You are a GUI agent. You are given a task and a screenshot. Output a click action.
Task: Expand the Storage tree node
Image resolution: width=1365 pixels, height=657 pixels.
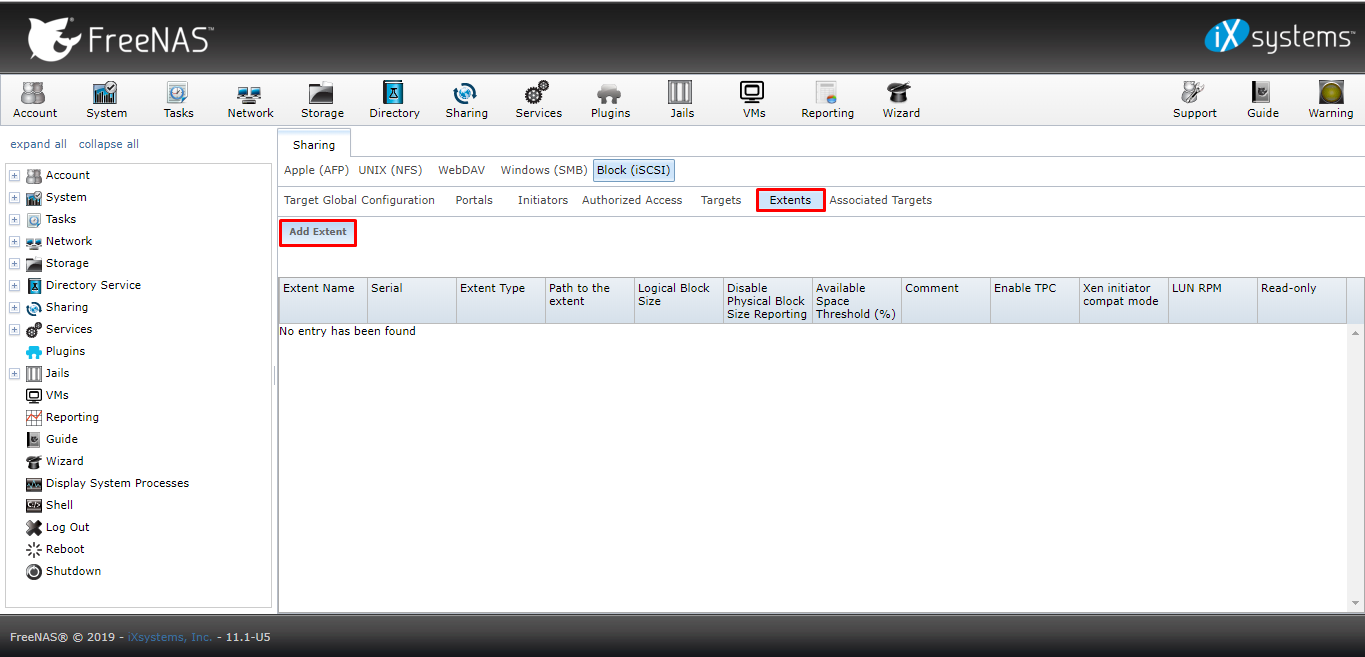pos(15,263)
